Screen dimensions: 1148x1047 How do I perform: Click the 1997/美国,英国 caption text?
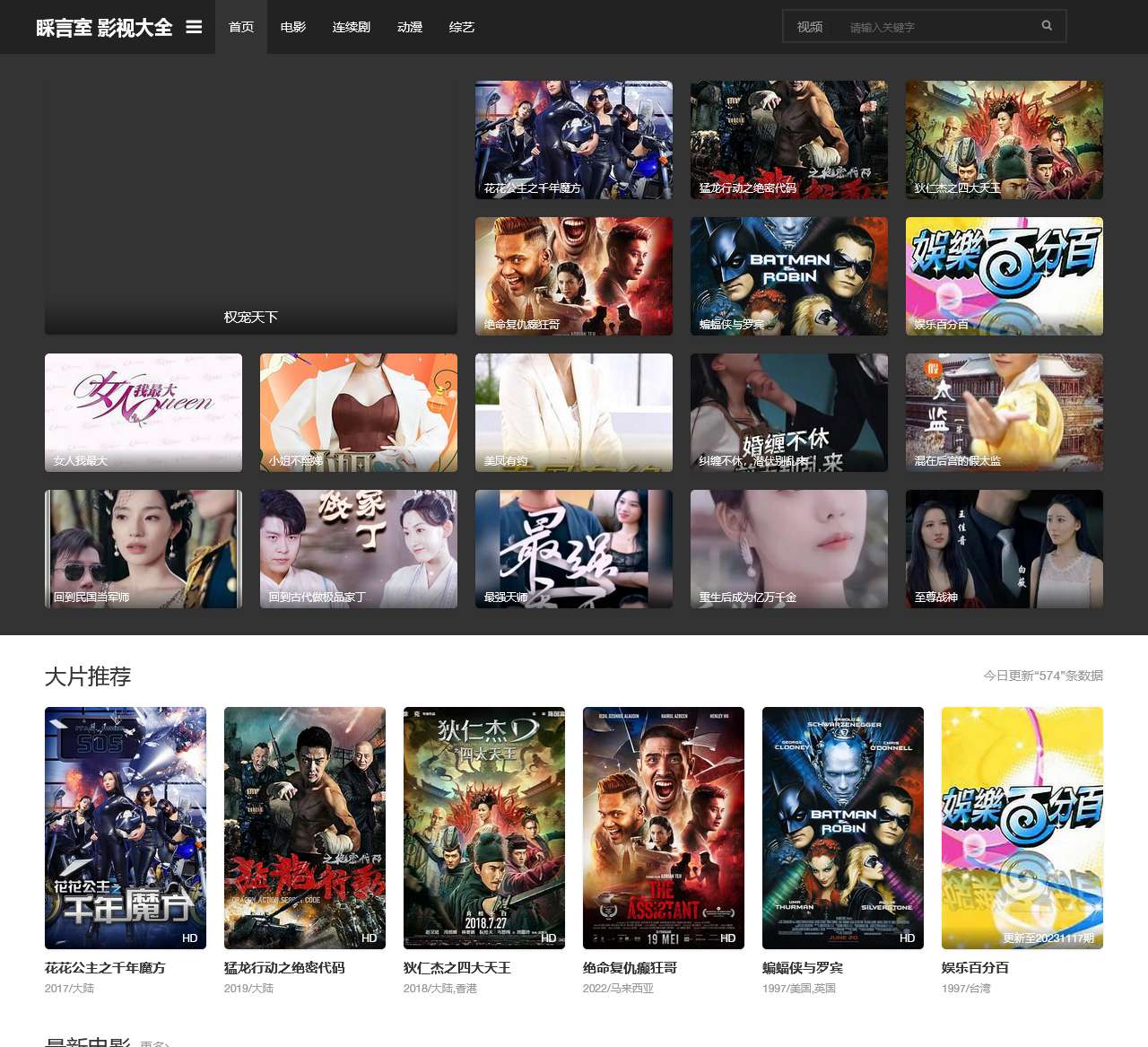pyautogui.click(x=799, y=989)
